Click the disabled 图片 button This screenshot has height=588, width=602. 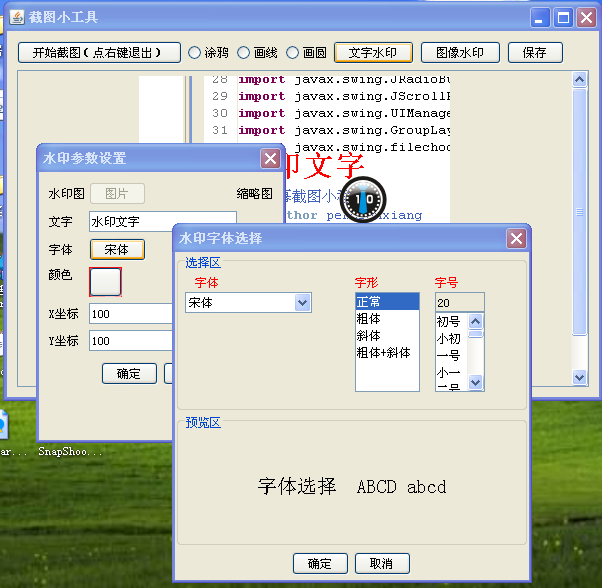tap(117, 193)
